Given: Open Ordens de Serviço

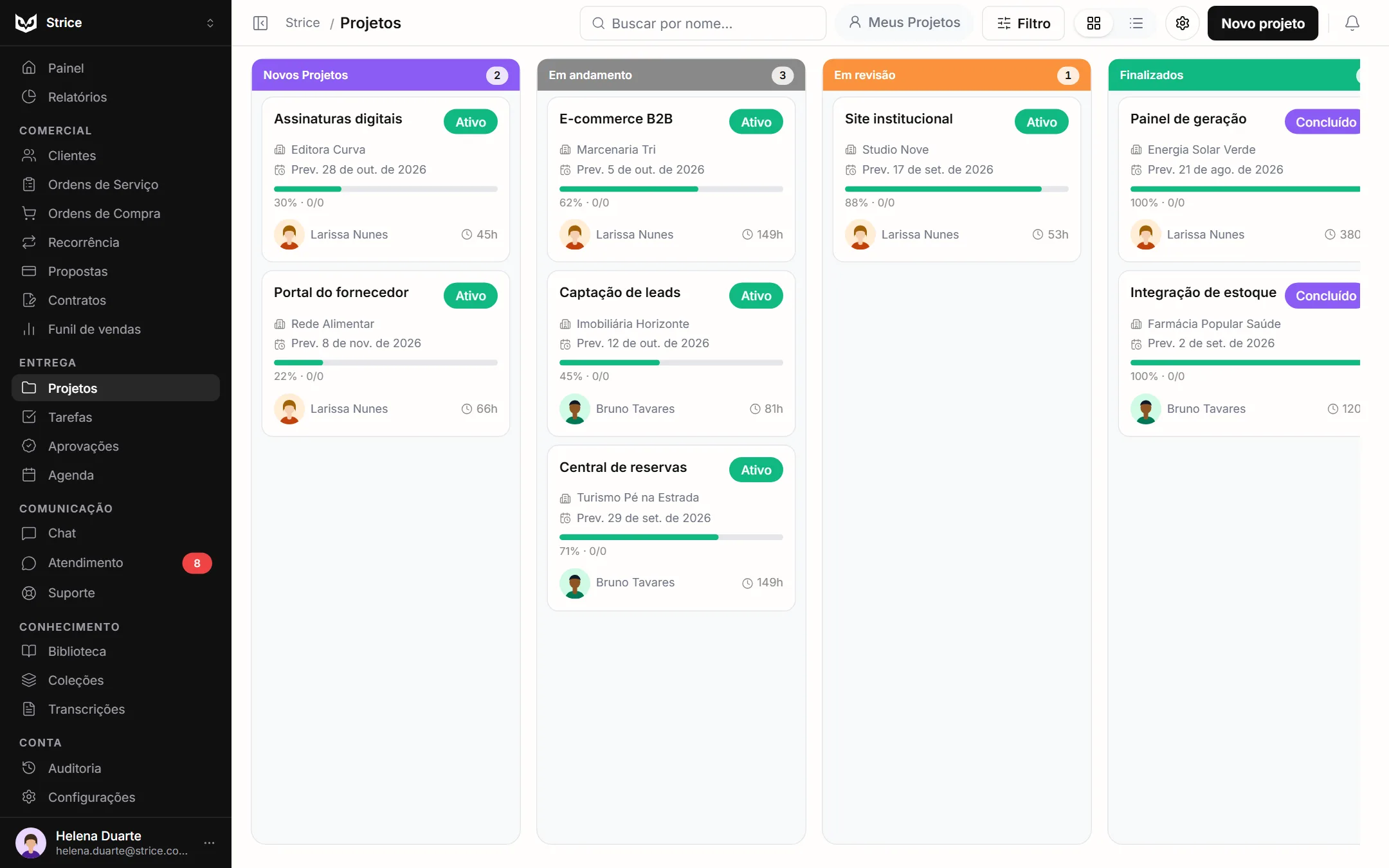Looking at the screenshot, I should click(116, 185).
